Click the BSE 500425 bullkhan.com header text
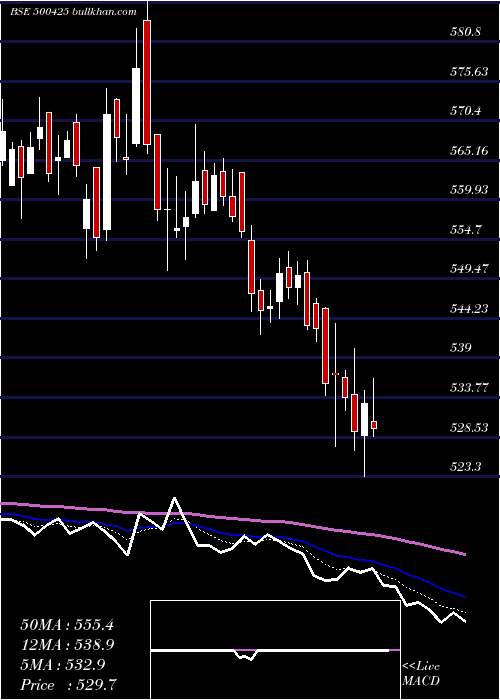500x700 pixels. [x=74, y=12]
